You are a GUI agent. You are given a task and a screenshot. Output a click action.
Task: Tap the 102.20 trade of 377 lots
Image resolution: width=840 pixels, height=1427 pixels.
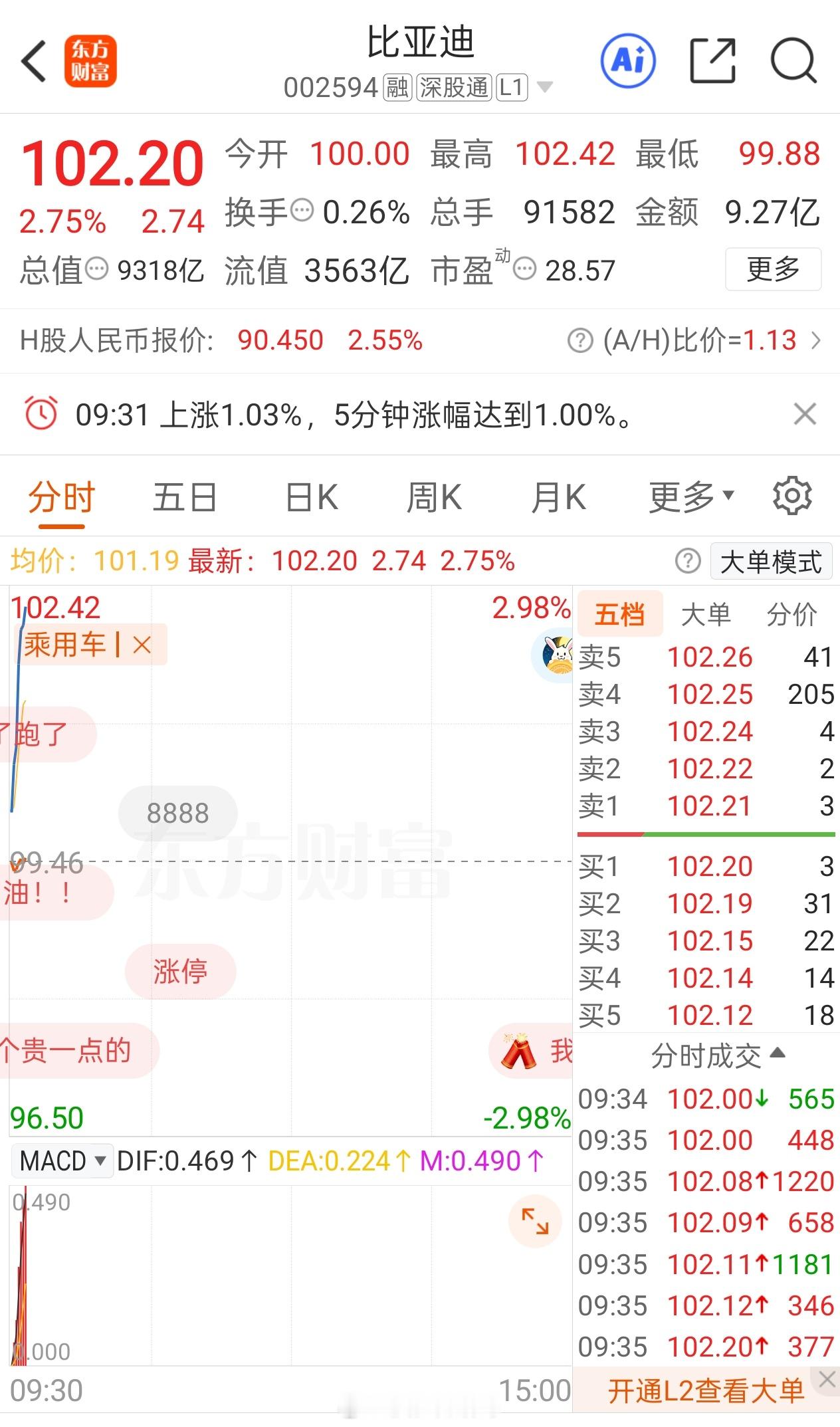(706, 1347)
